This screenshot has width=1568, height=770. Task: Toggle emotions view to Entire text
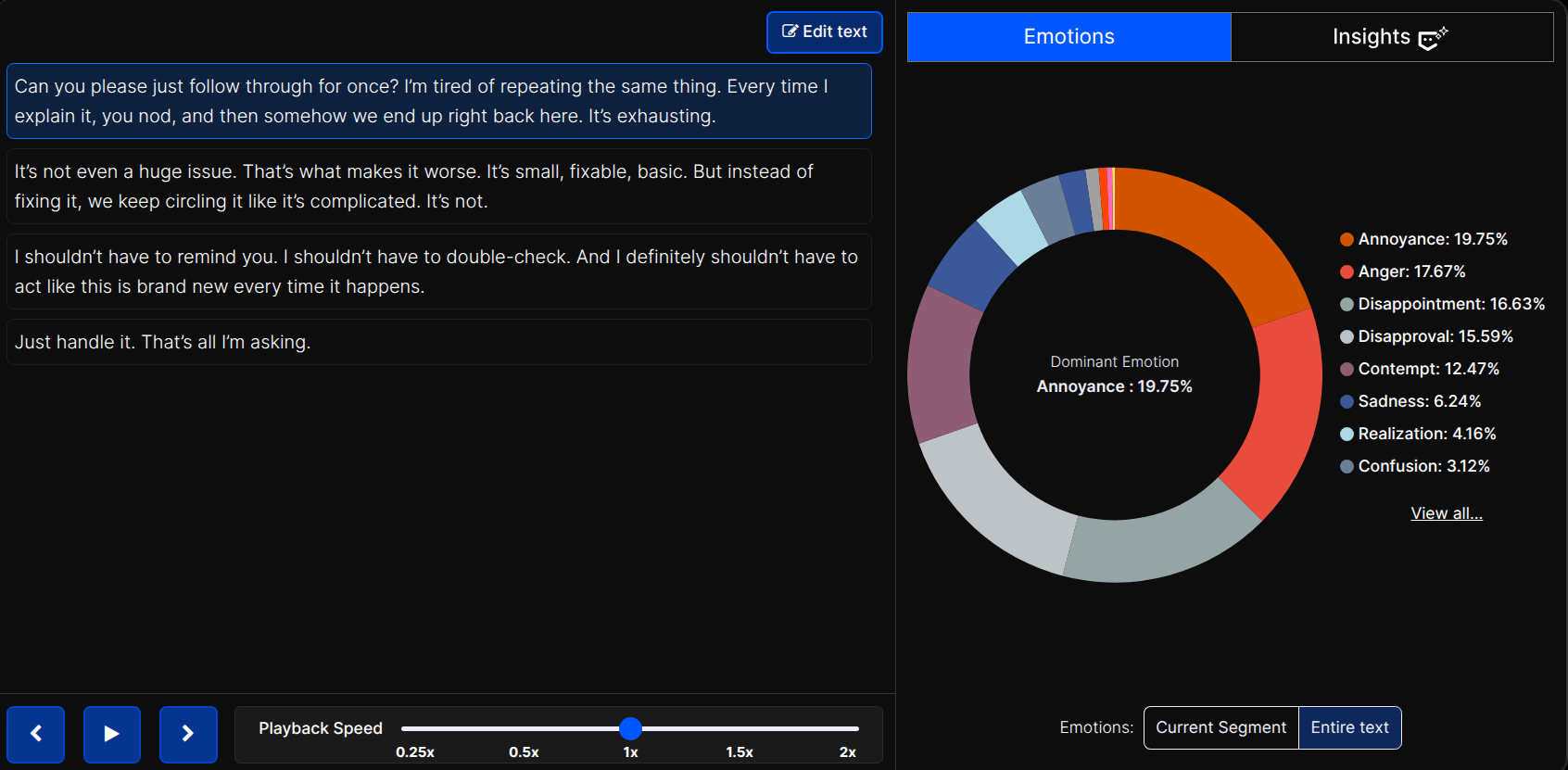(x=1349, y=727)
